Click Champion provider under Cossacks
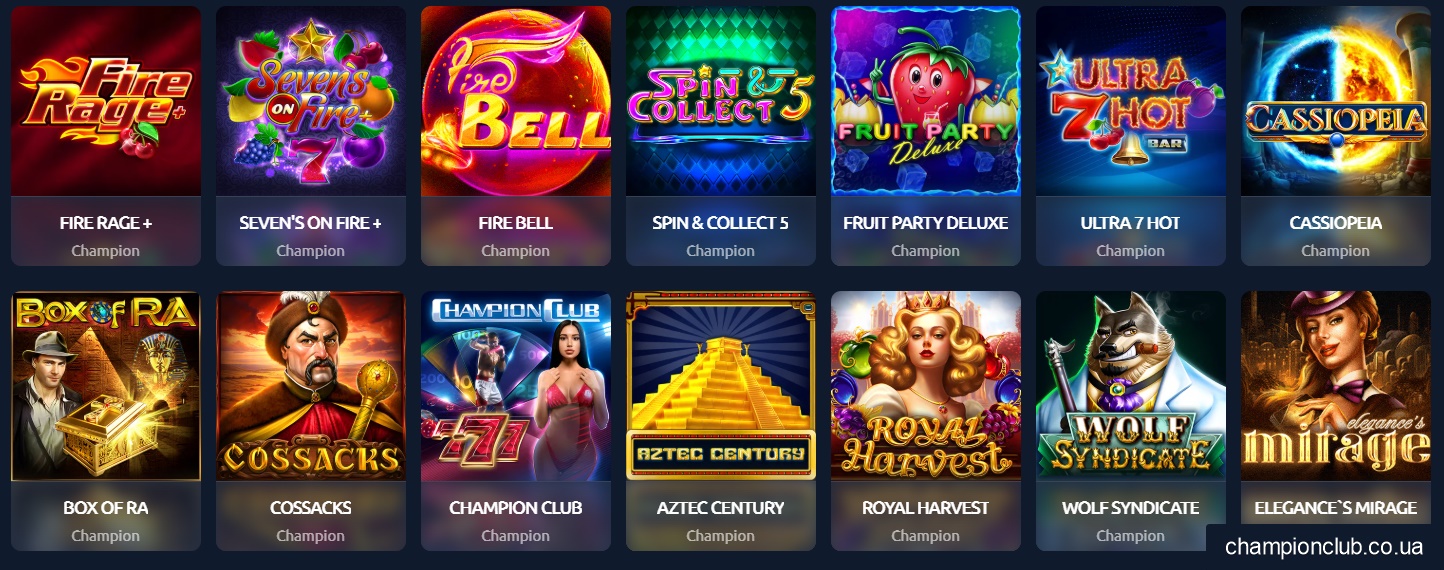The image size is (1444, 570). (x=311, y=536)
